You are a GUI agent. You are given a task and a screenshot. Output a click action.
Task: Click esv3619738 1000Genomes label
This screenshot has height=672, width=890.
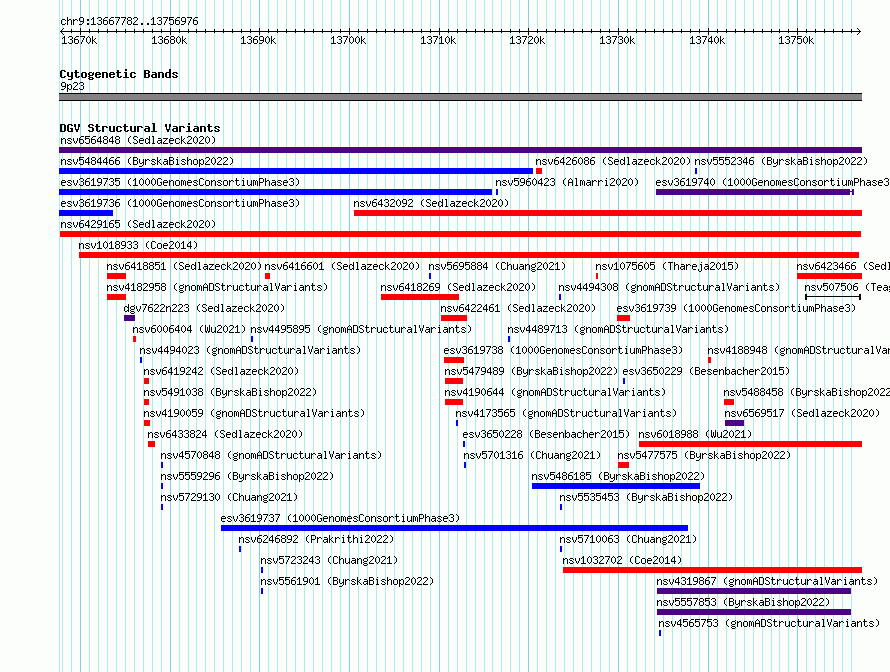point(563,350)
